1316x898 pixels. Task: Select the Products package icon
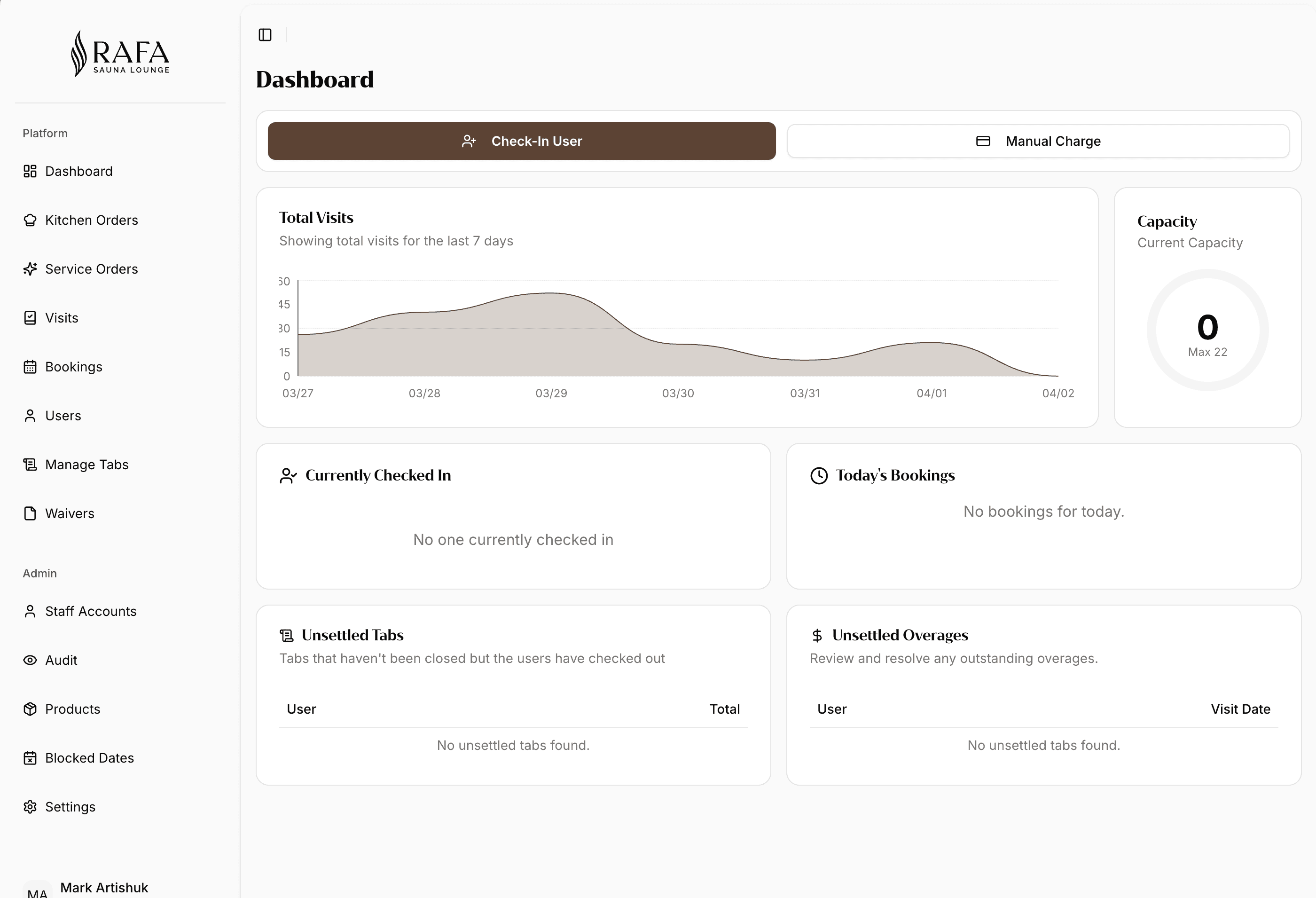point(30,708)
